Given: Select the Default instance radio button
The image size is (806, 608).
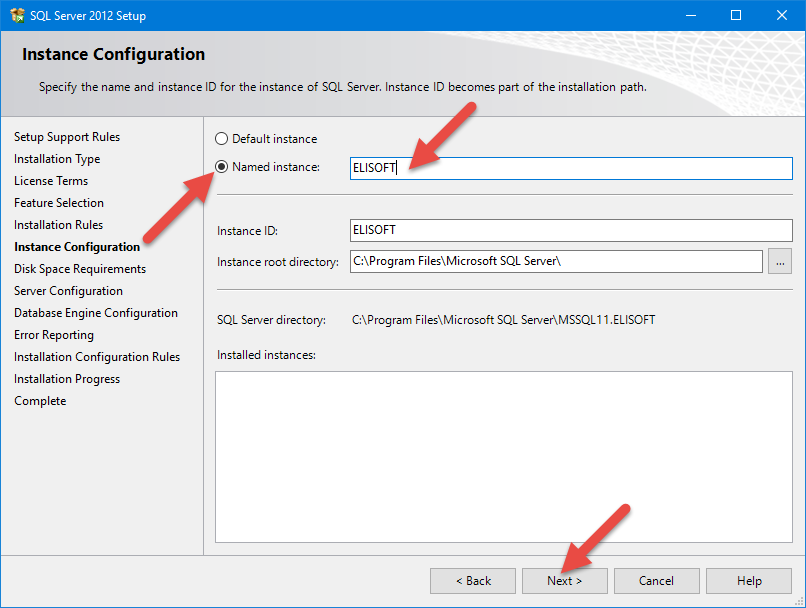Looking at the screenshot, I should click(222, 139).
